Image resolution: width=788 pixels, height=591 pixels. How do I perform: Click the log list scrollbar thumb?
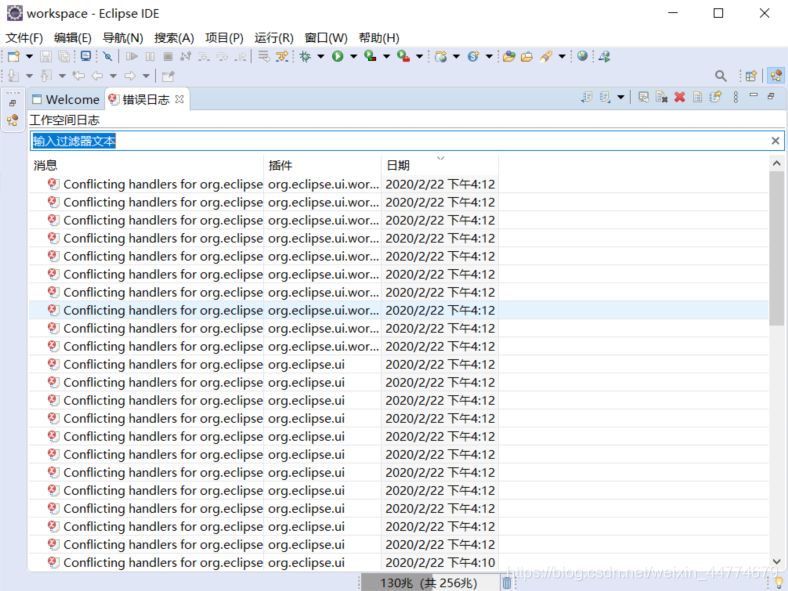[776, 248]
